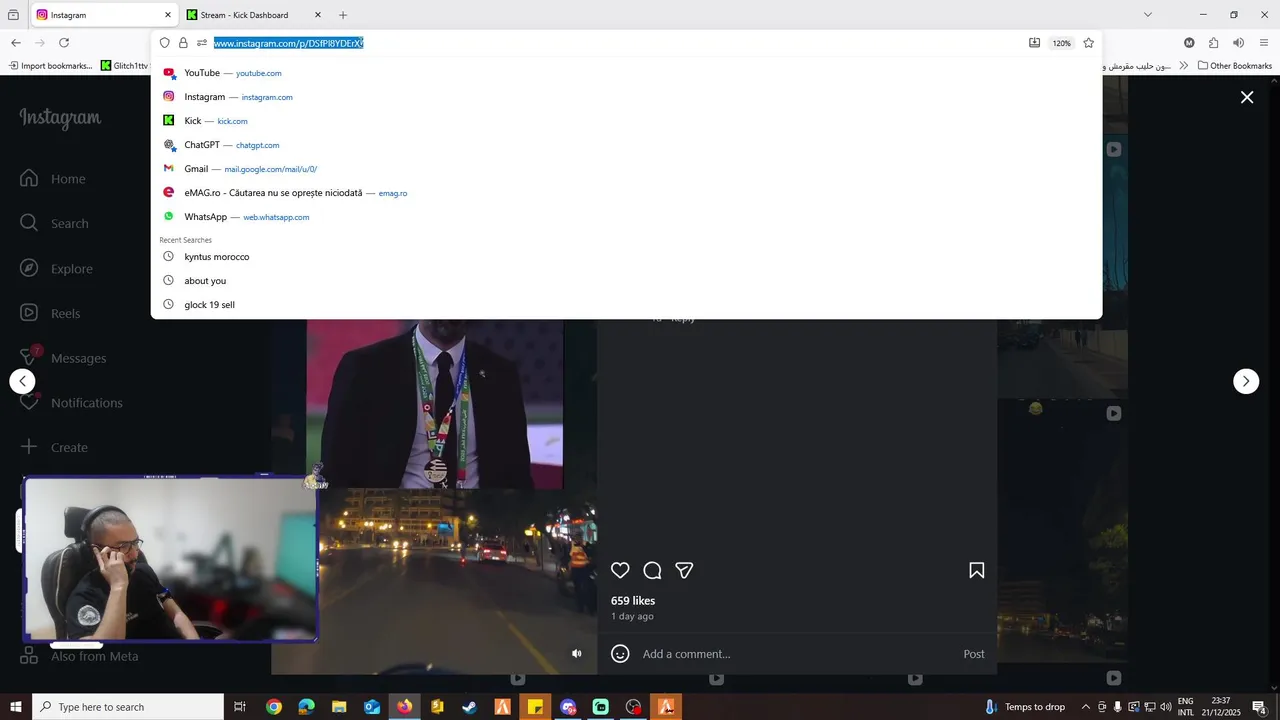
Task: Go to the previous post arrow
Action: point(22,381)
